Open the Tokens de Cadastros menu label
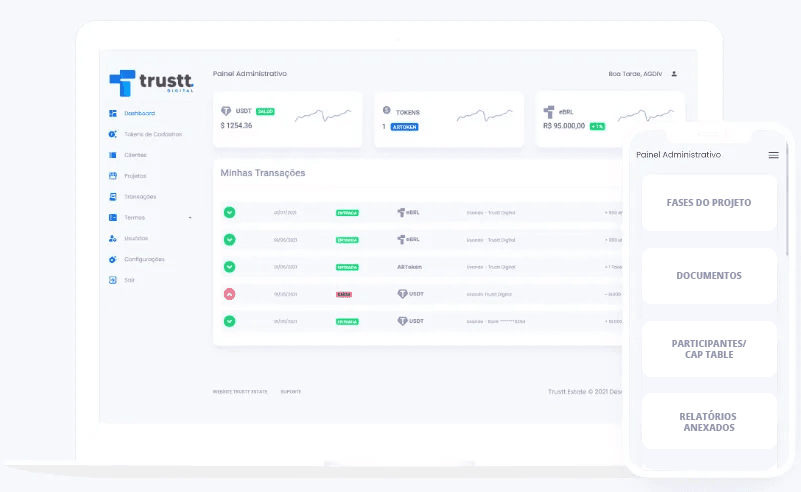This screenshot has width=801, height=492. (x=153, y=134)
